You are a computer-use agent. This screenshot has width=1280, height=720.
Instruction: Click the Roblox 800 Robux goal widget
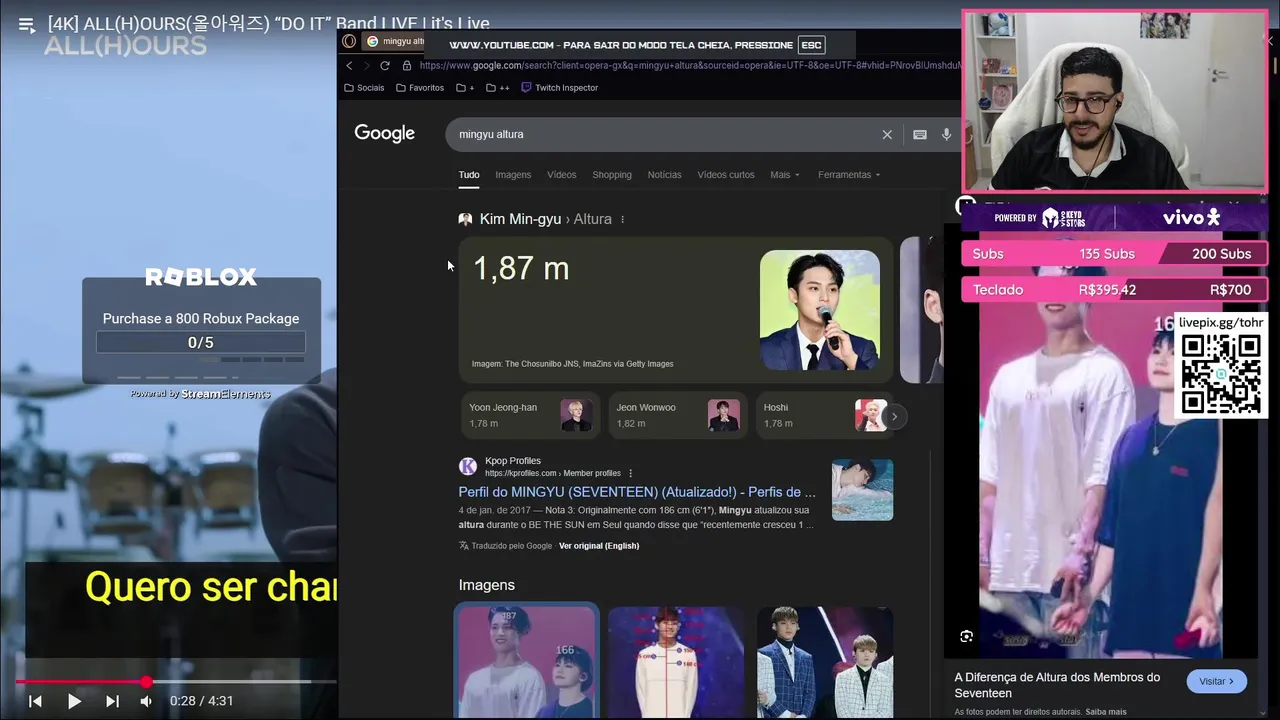click(x=201, y=331)
